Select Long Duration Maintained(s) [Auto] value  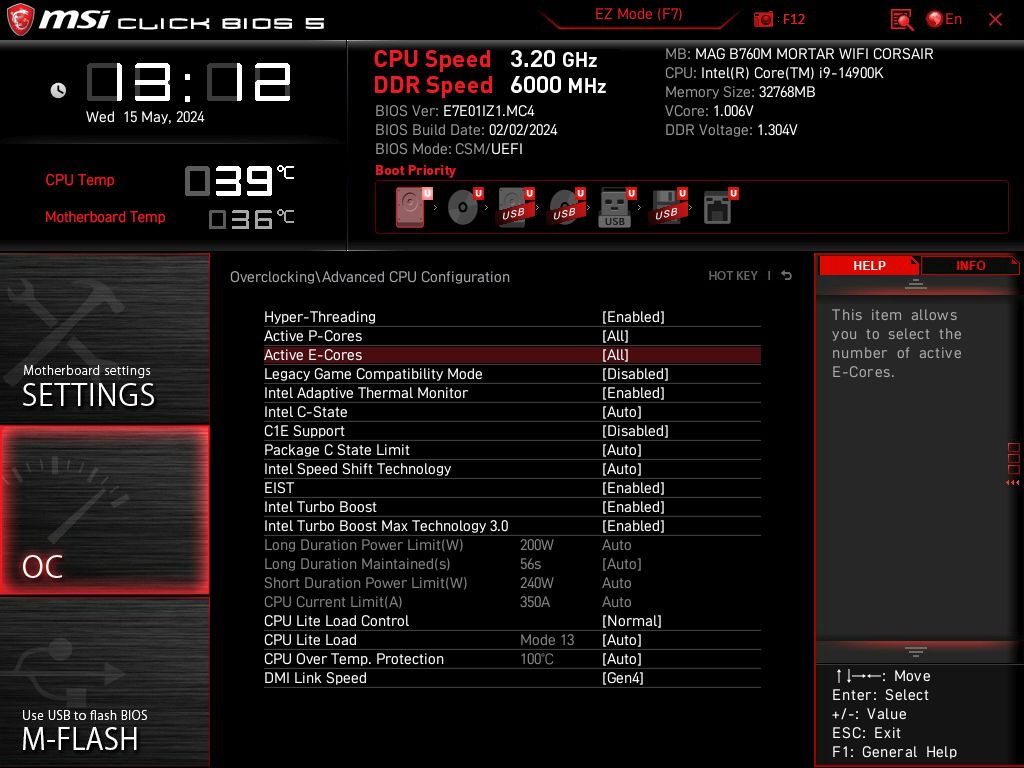[621, 564]
